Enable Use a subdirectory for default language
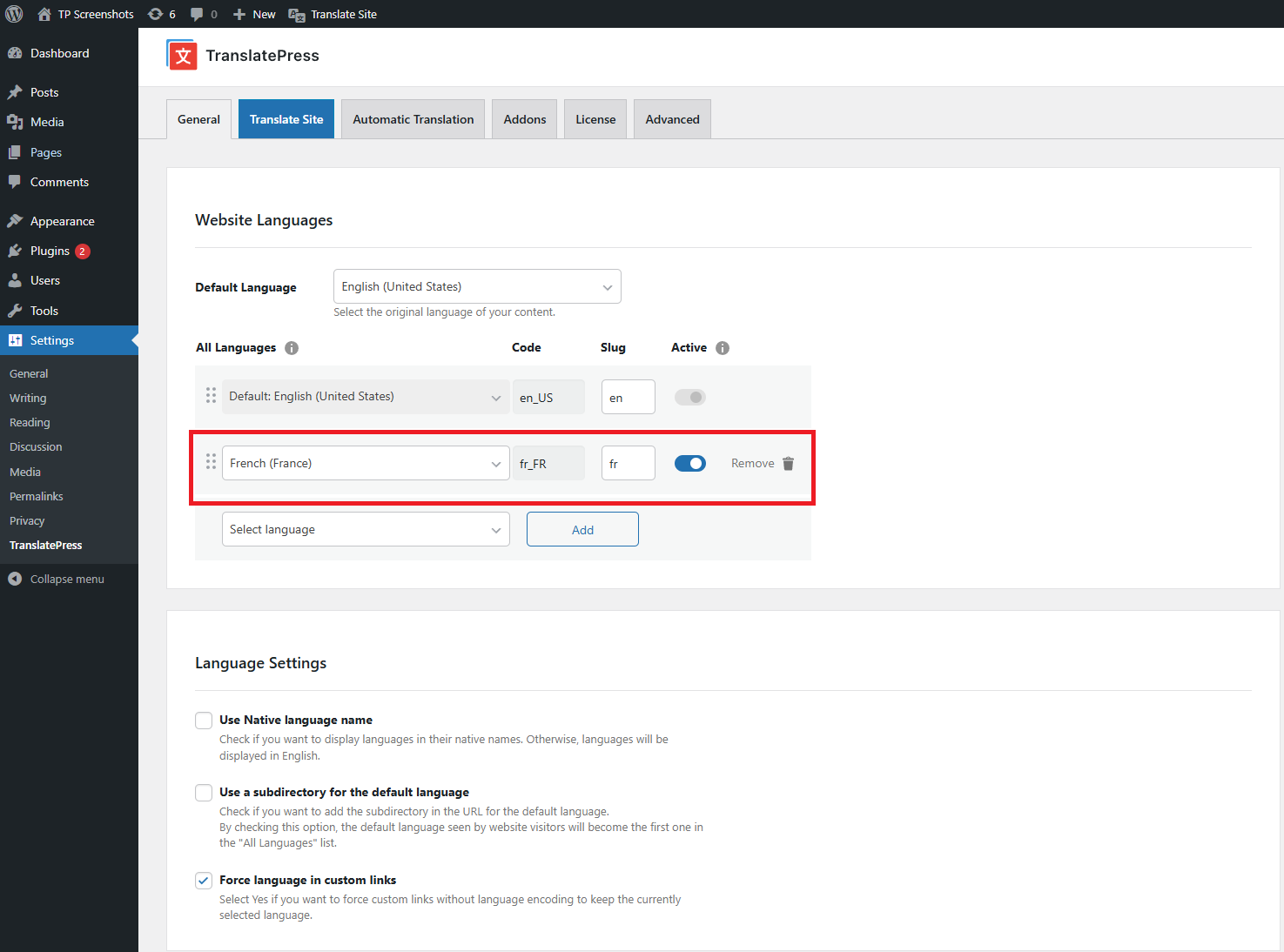Screen dimensions: 1284x952 pyautogui.click(x=204, y=793)
